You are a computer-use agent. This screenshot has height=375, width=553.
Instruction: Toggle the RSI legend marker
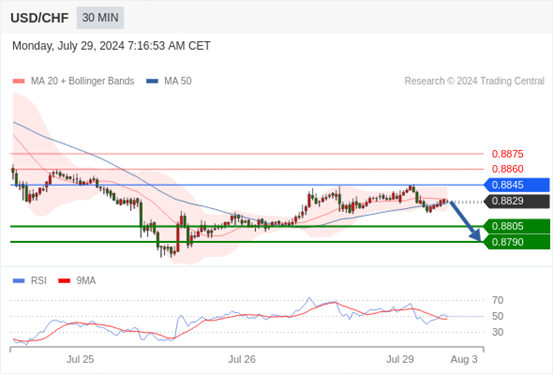[x=19, y=281]
